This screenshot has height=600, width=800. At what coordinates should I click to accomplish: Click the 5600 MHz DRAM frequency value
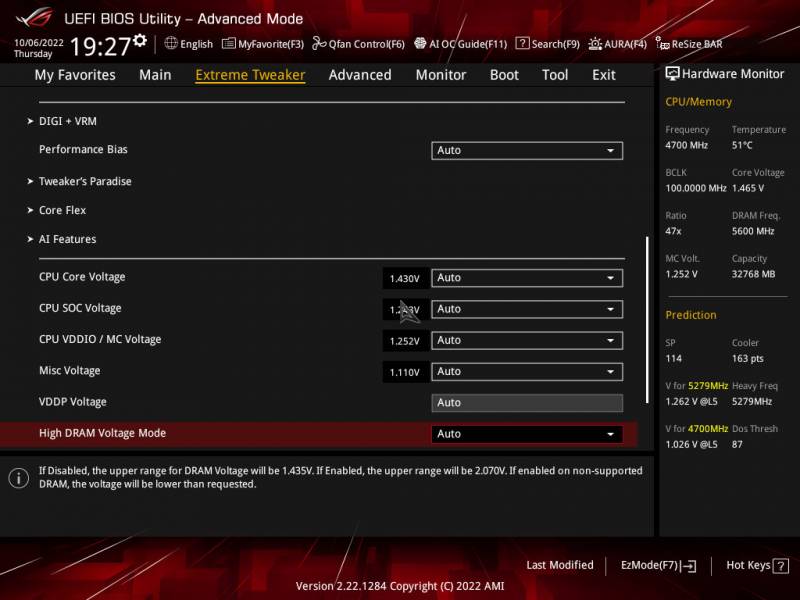[x=753, y=231]
